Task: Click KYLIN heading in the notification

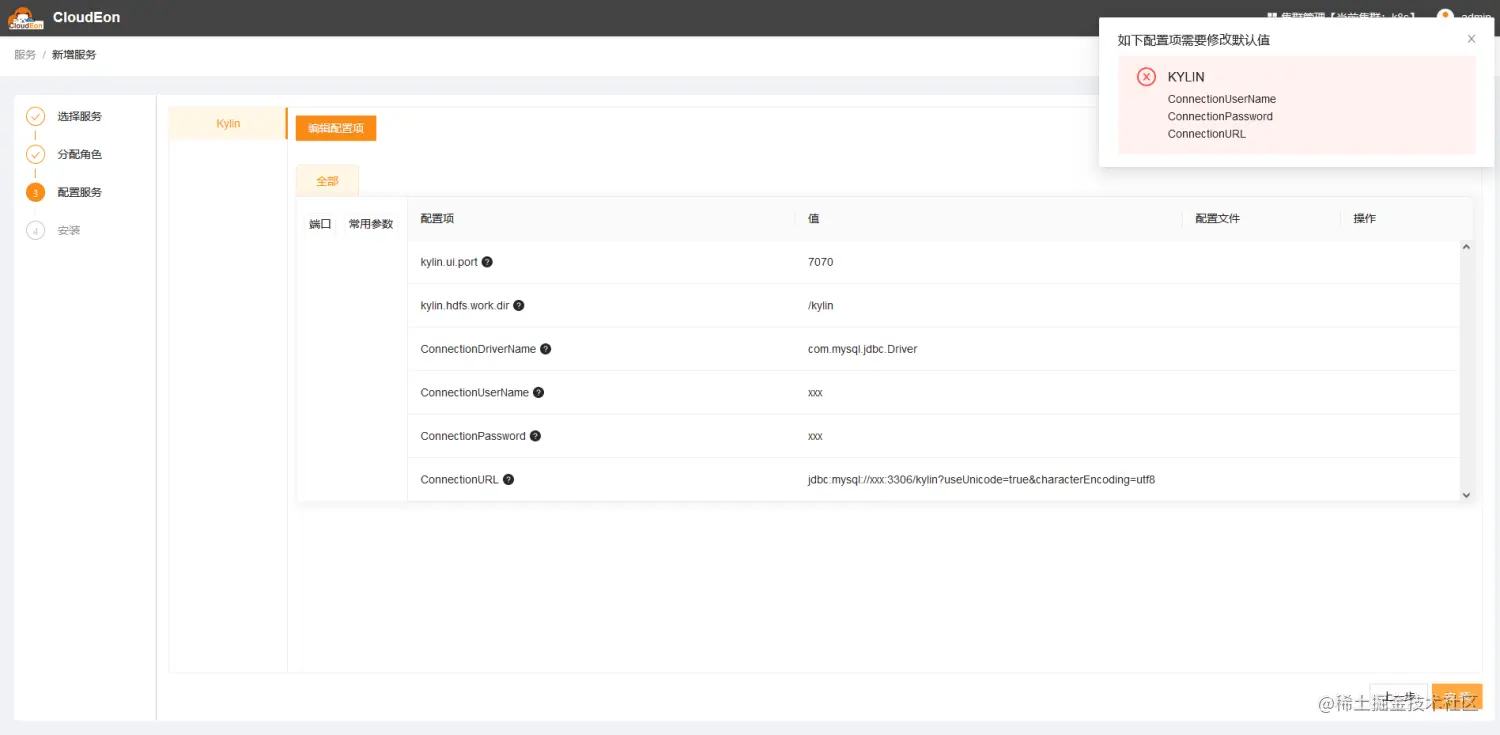Action: coord(1186,77)
